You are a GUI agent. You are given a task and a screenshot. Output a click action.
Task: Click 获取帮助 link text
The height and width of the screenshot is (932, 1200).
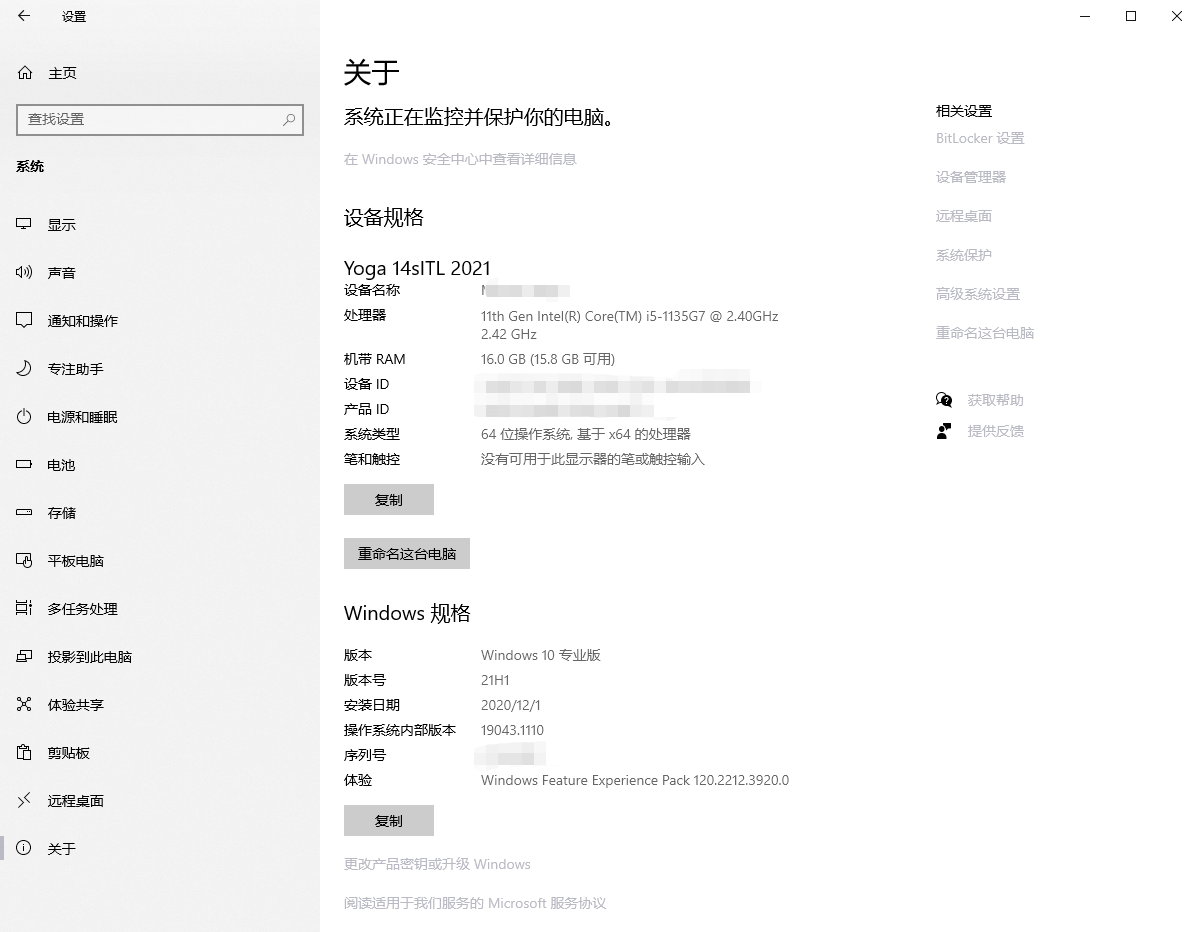click(x=996, y=400)
